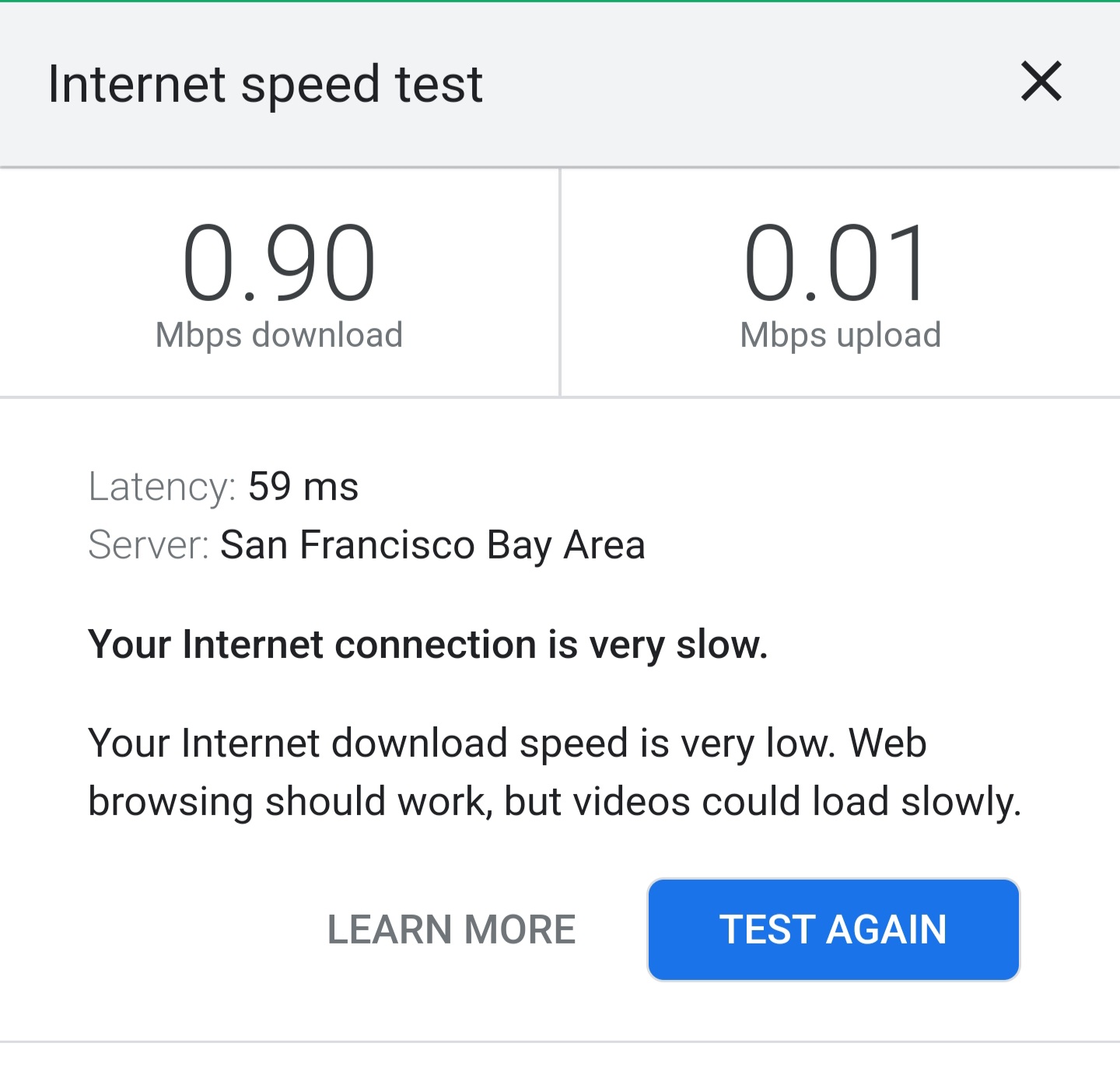Open LEARN MORE about speed results
This screenshot has width=1120, height=1092.
click(x=453, y=929)
